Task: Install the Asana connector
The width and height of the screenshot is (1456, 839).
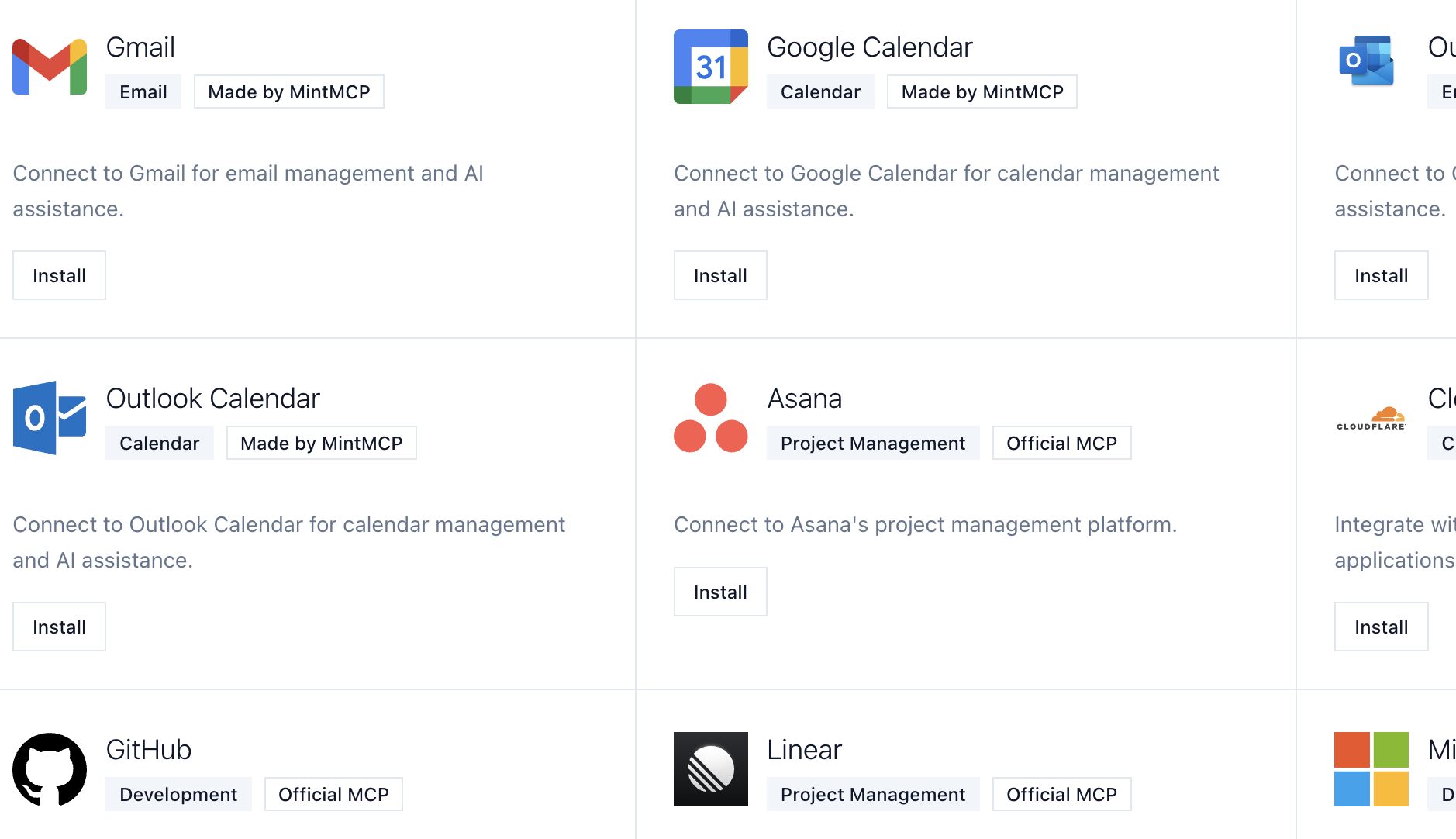Action: [x=720, y=592]
